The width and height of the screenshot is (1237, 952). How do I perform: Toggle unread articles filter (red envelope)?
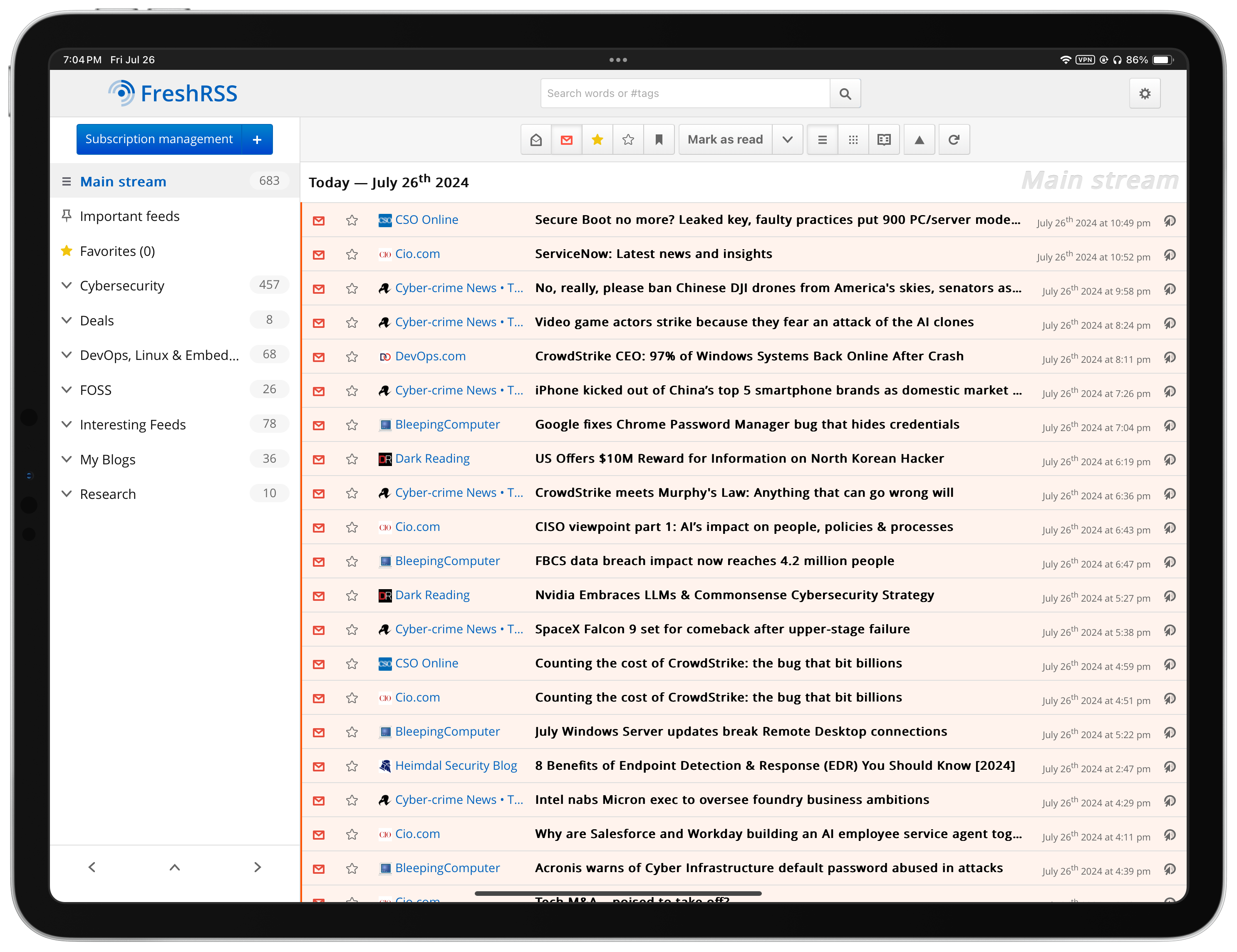[x=566, y=139]
